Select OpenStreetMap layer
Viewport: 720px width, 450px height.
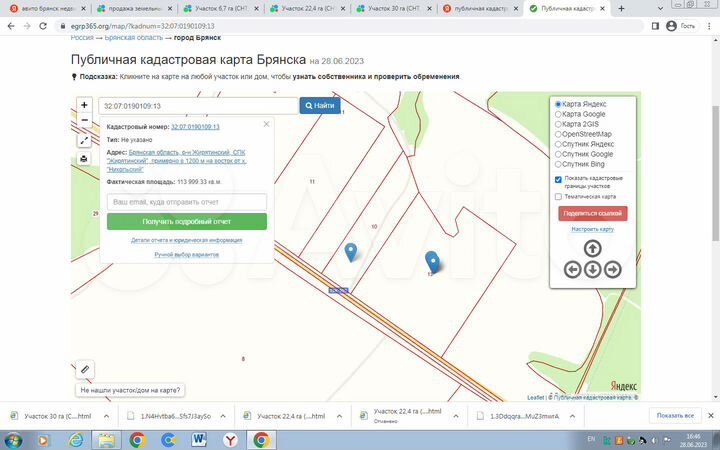coord(558,135)
